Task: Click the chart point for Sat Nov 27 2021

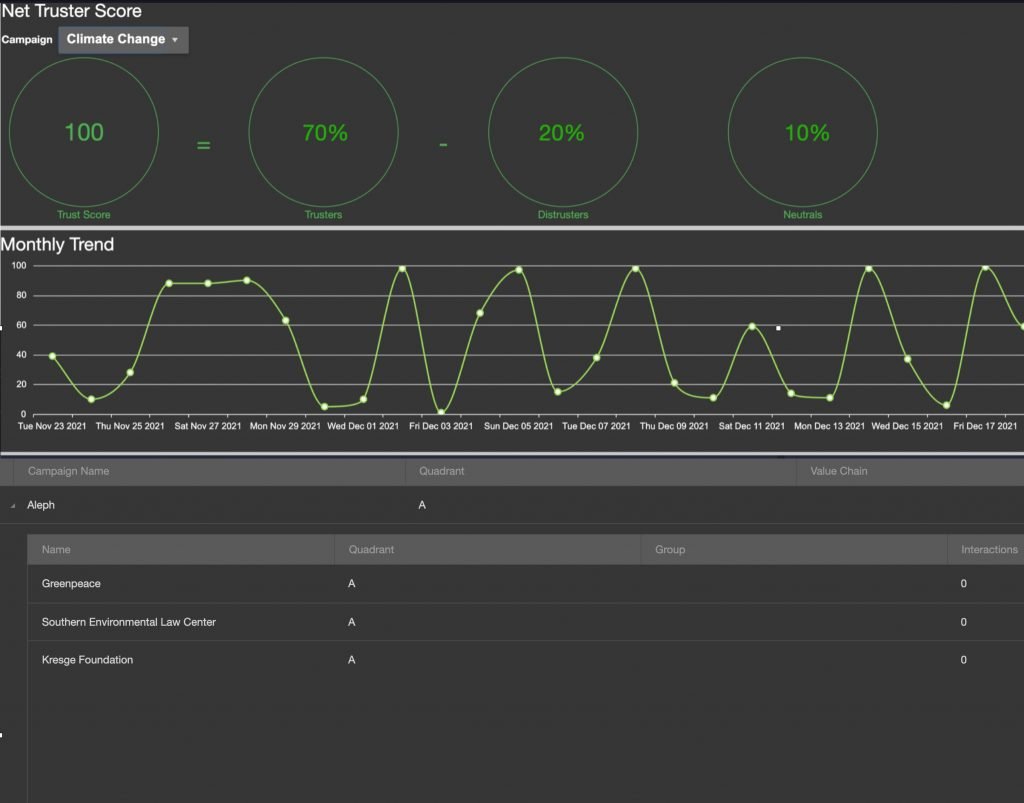Action: [208, 283]
